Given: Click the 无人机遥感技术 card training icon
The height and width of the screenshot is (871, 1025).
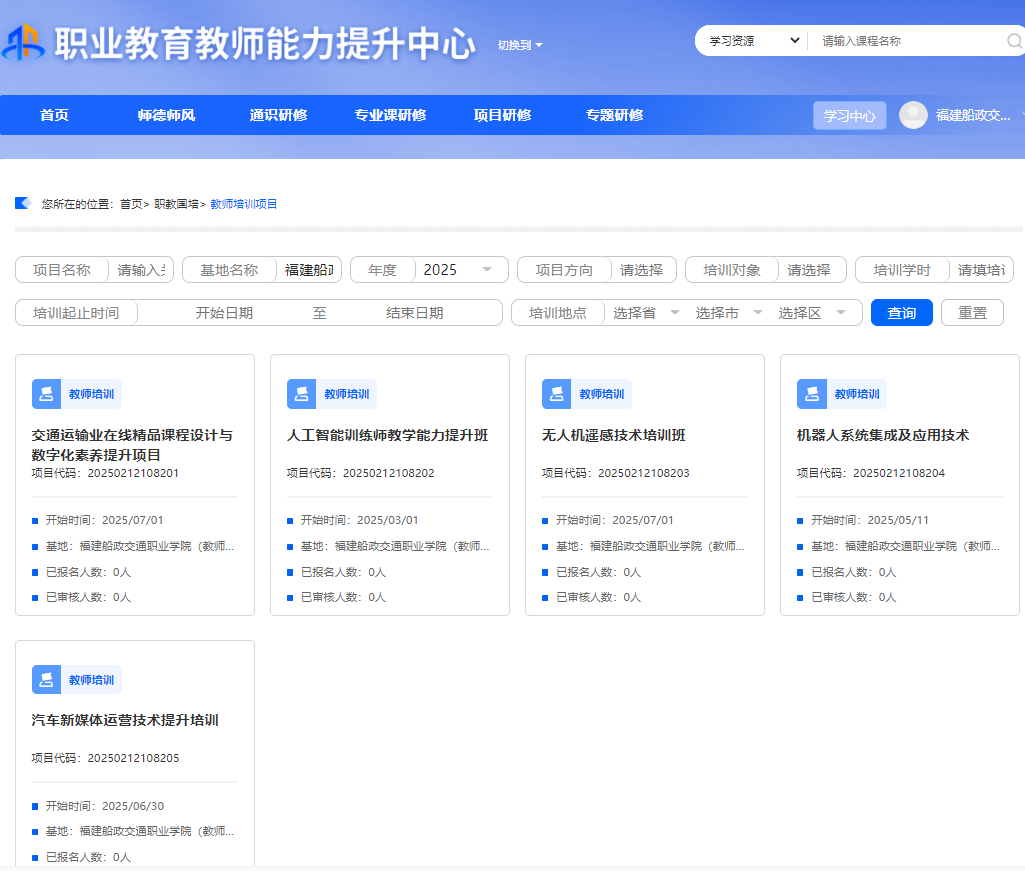Looking at the screenshot, I should (x=556, y=394).
